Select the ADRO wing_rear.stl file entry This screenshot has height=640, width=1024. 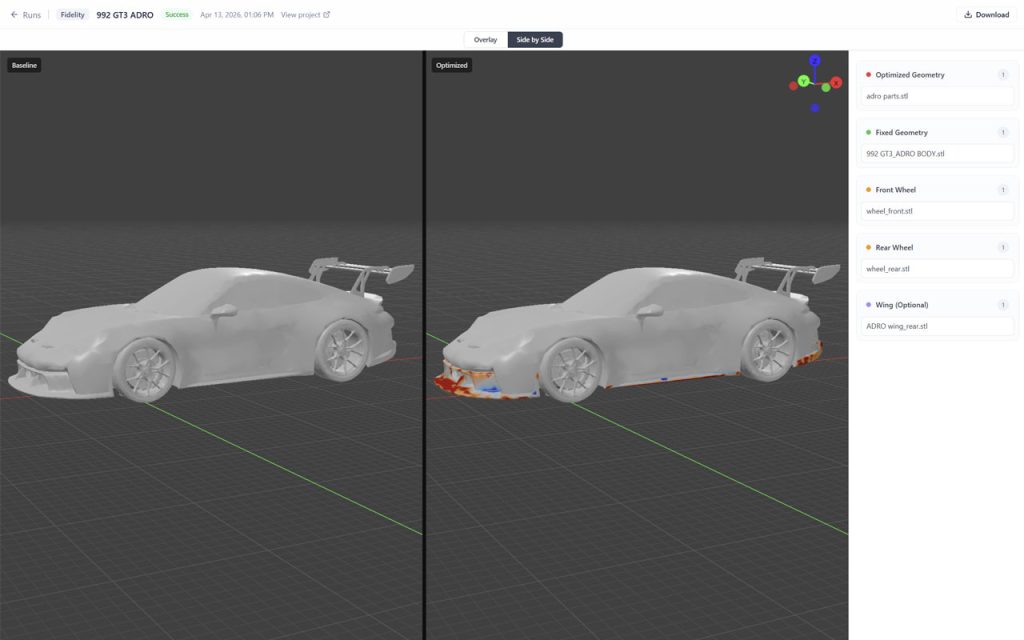pos(937,326)
